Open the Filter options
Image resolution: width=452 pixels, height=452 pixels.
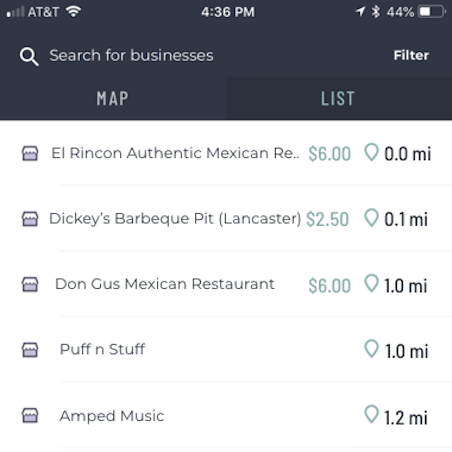click(411, 55)
